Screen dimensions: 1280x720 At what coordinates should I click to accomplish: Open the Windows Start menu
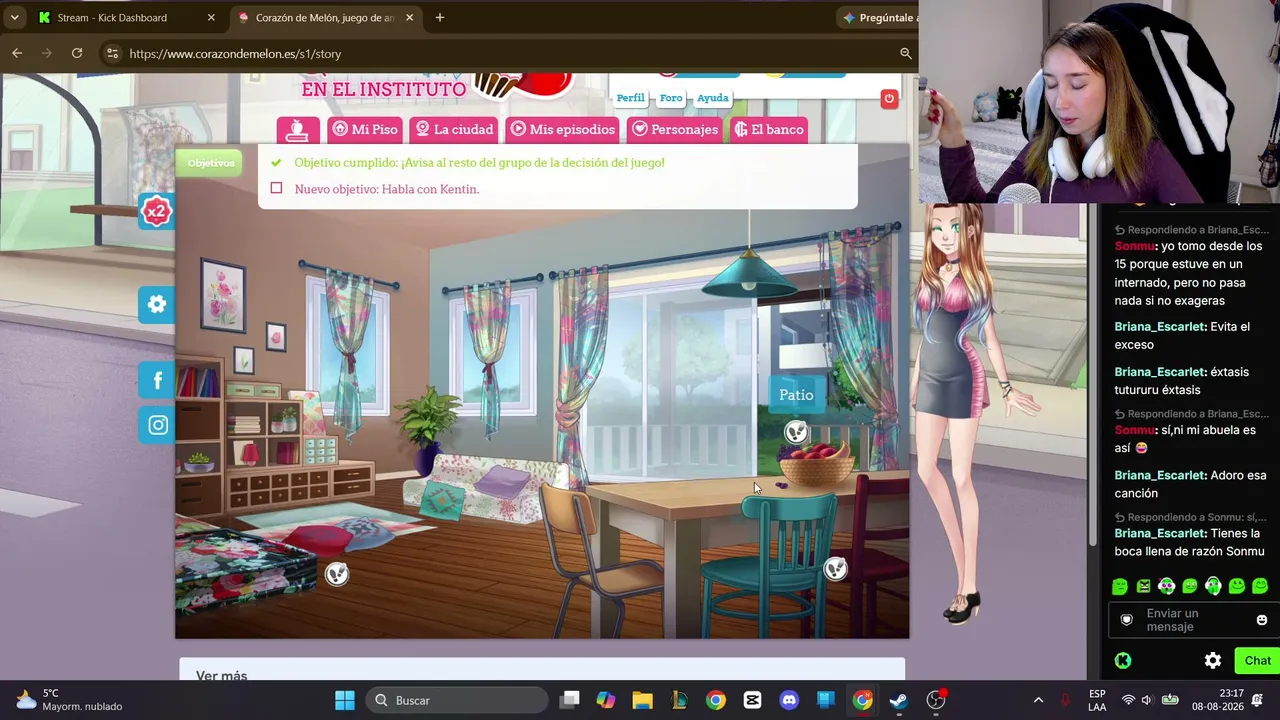[345, 700]
